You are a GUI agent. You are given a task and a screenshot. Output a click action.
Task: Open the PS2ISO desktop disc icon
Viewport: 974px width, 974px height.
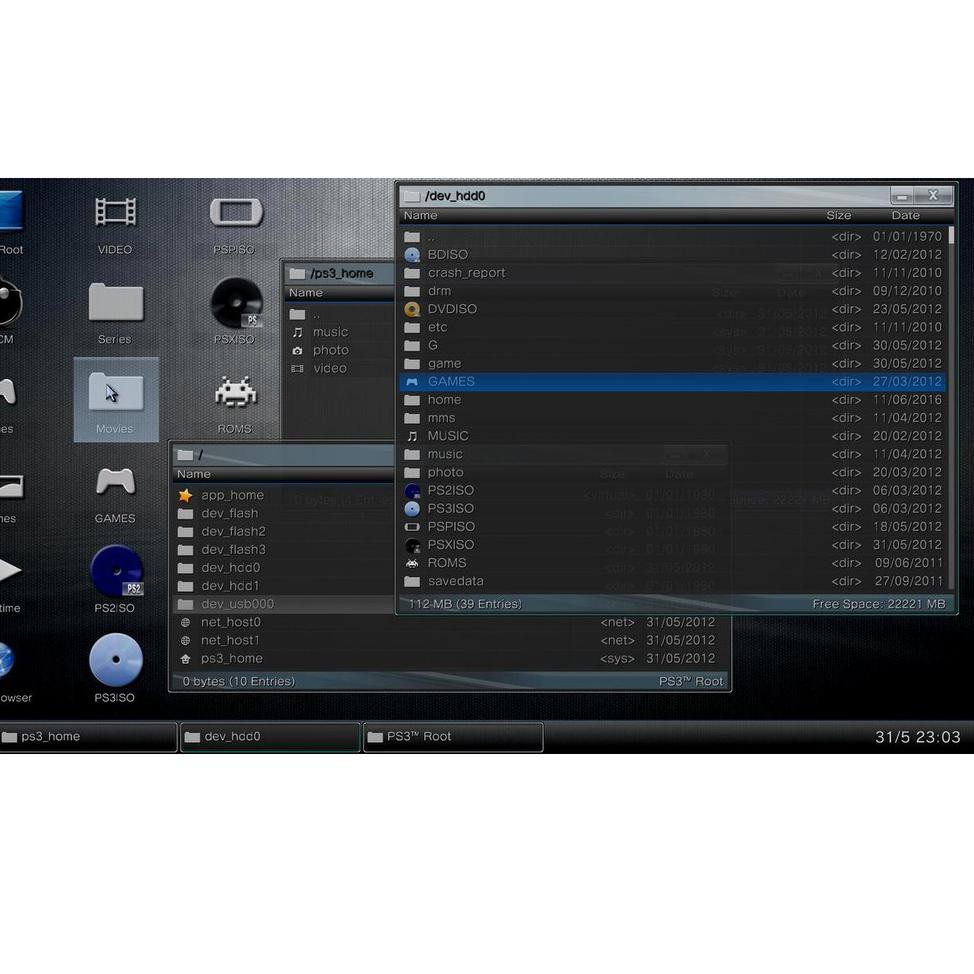pos(116,573)
